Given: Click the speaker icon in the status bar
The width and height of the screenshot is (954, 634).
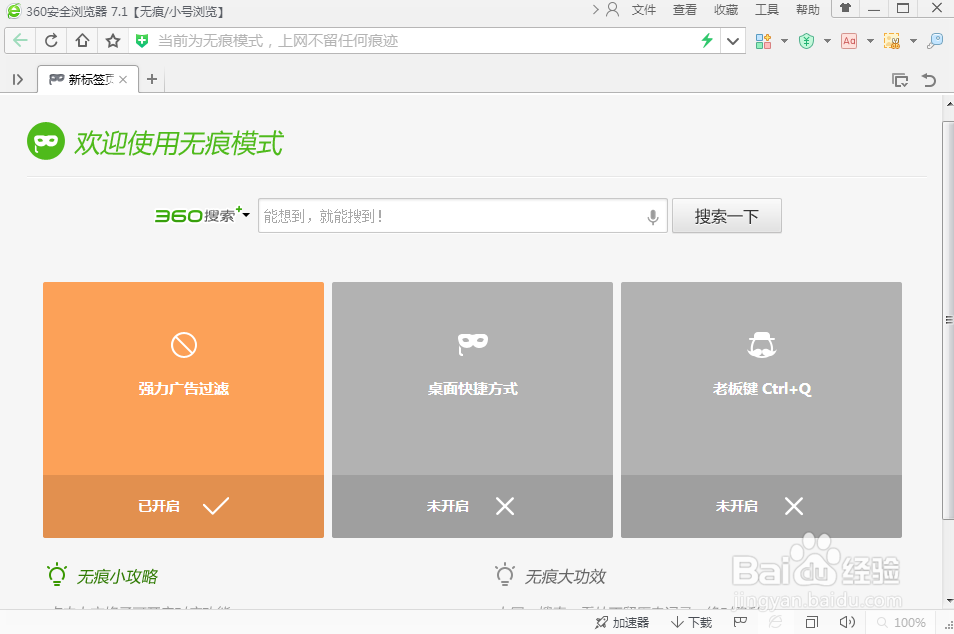Looking at the screenshot, I should click(845, 621).
